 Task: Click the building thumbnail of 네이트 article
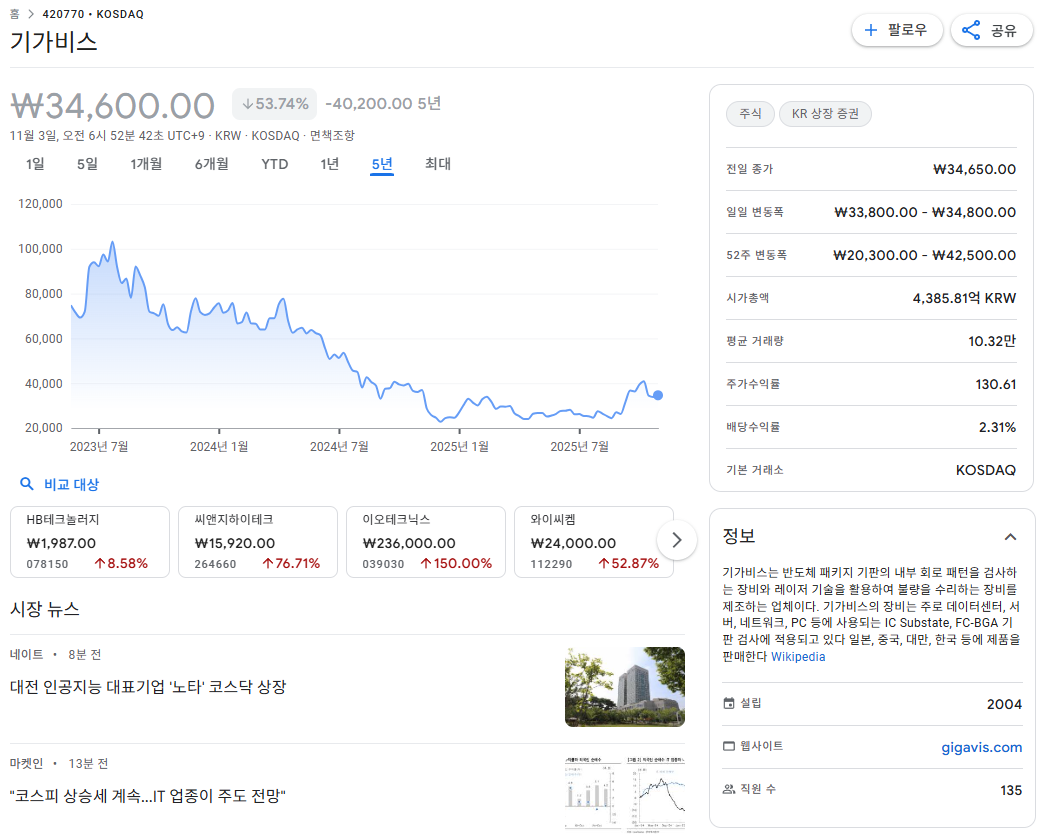625,687
